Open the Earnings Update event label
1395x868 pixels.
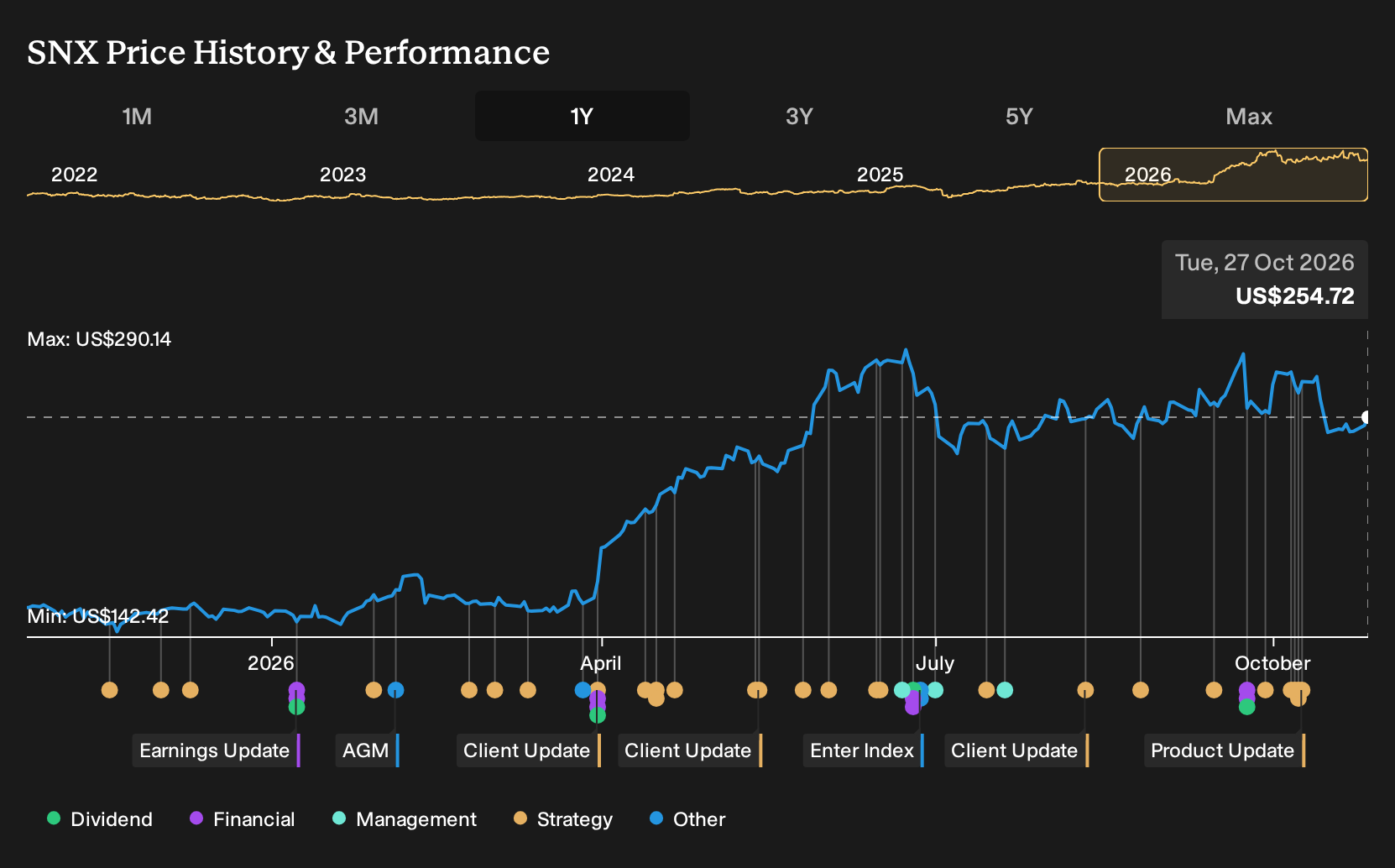[216, 750]
